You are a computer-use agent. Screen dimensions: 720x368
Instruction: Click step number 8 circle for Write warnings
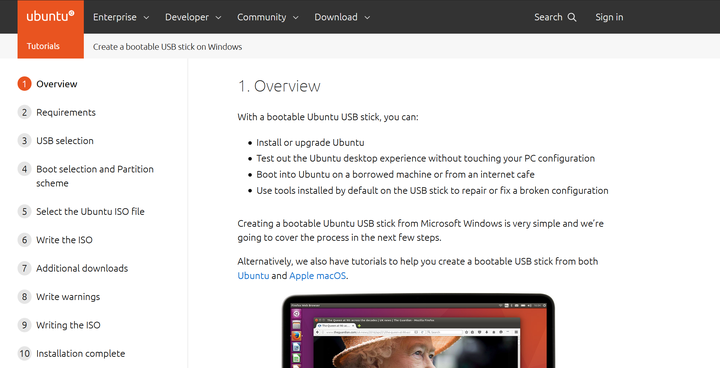(x=24, y=297)
